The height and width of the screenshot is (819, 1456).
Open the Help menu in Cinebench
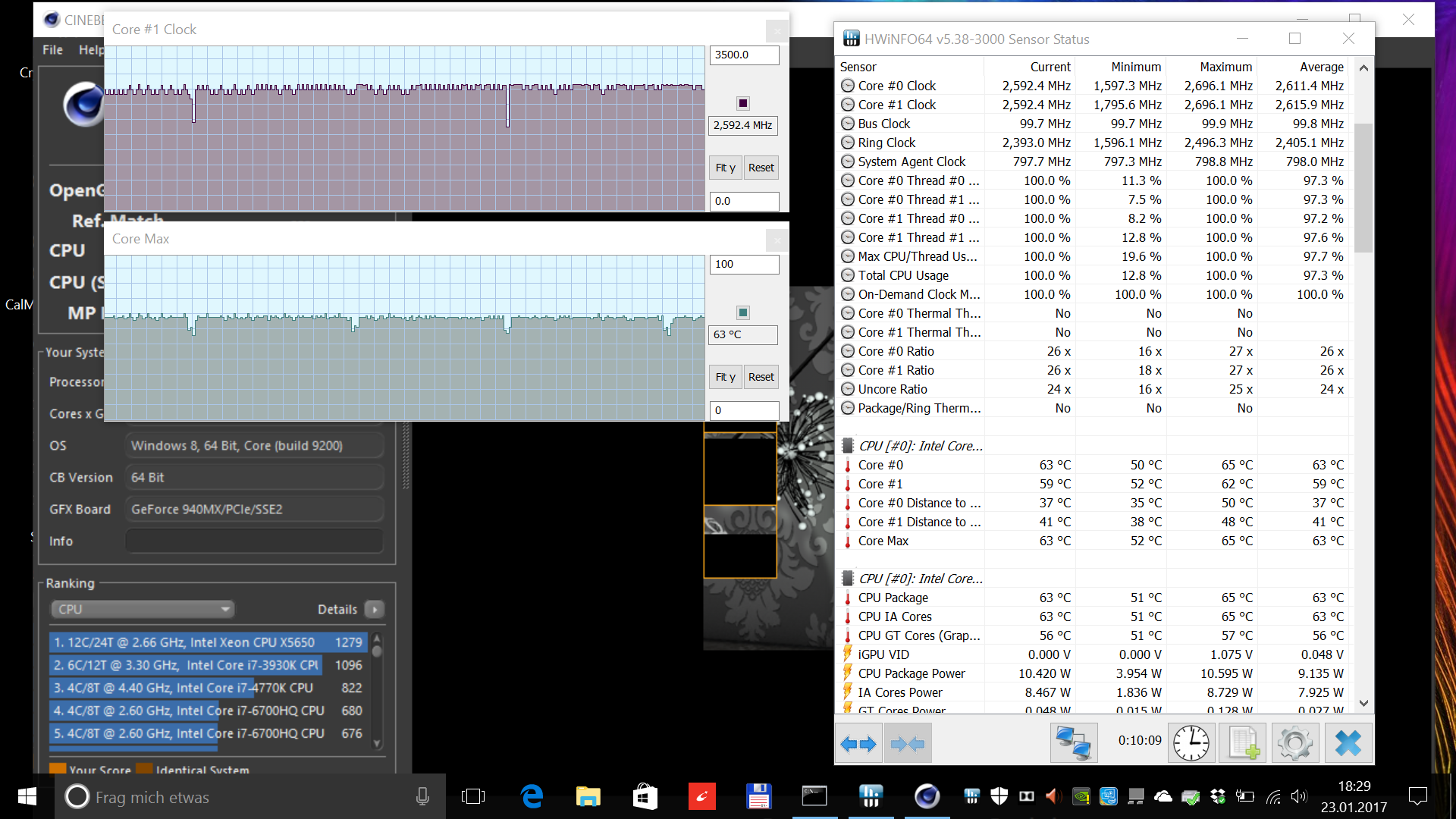91,49
